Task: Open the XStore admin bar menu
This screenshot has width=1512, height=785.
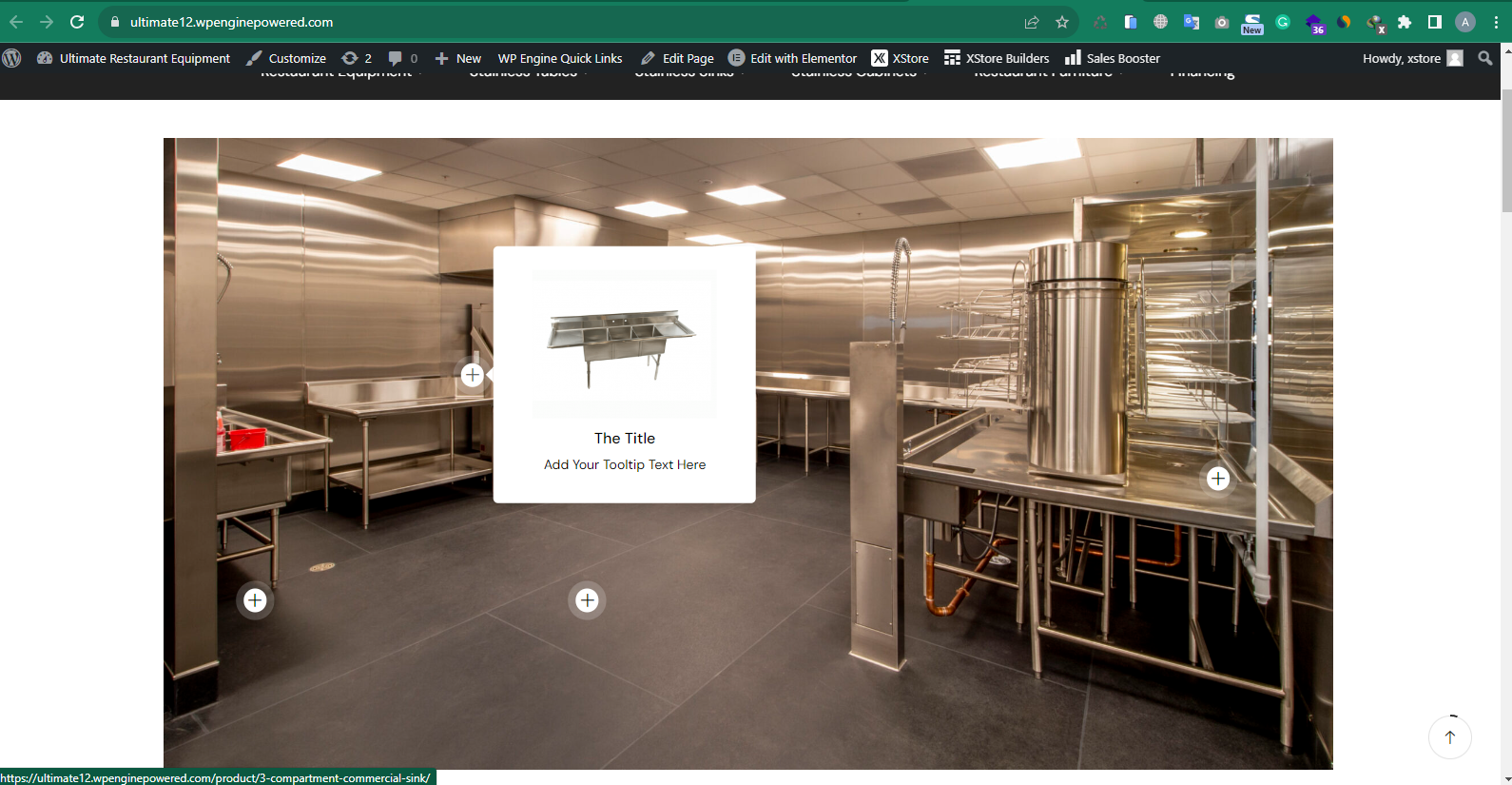Action: point(901,58)
